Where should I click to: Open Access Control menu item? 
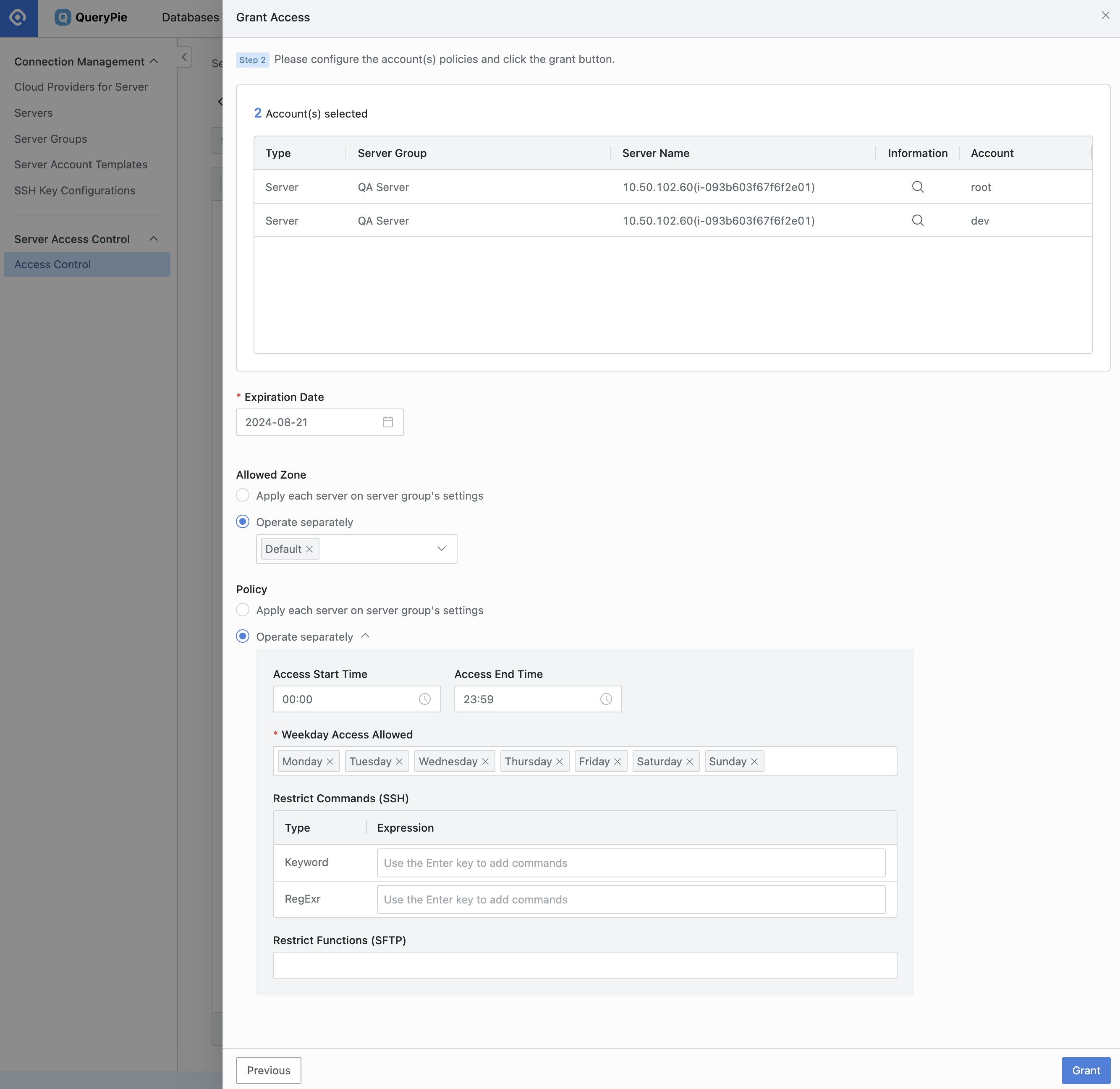[87, 264]
